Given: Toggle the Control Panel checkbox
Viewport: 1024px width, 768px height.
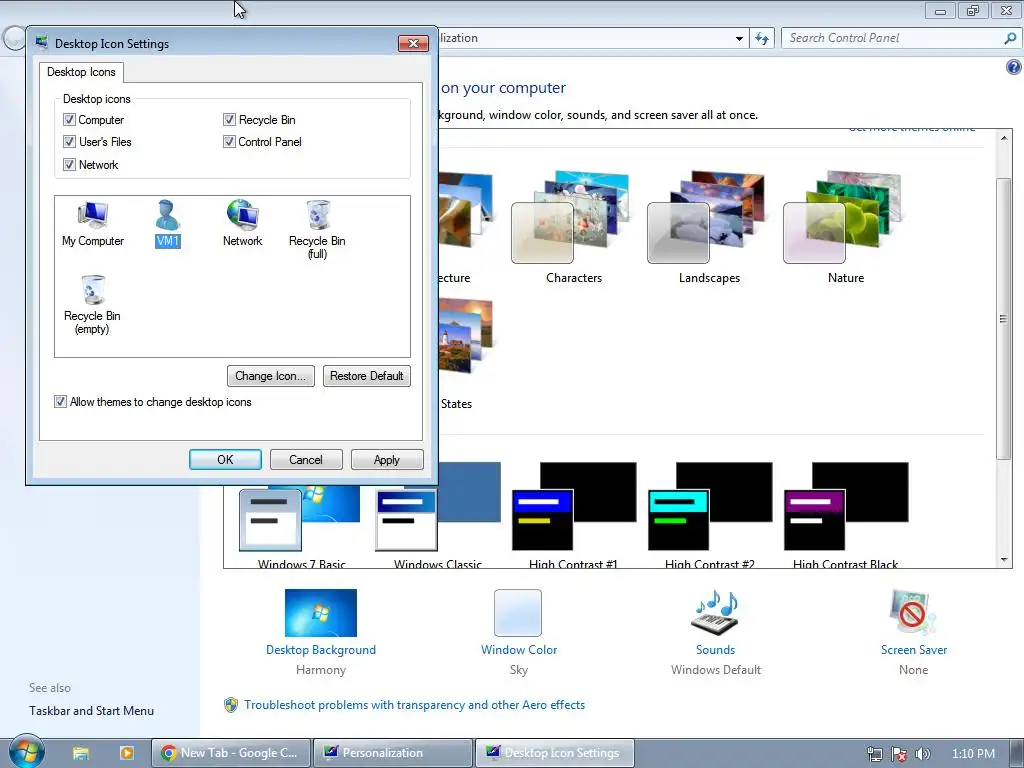Looking at the screenshot, I should (x=229, y=142).
